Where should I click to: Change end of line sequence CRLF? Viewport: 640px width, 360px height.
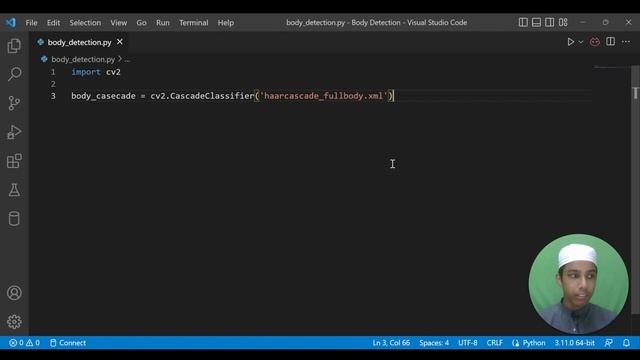tap(494, 343)
